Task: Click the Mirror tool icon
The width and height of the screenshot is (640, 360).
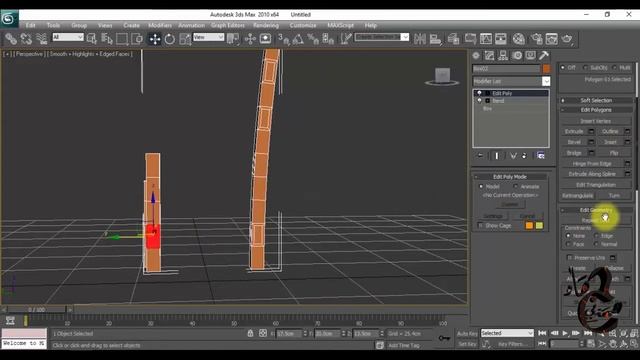Action: (x=420, y=39)
